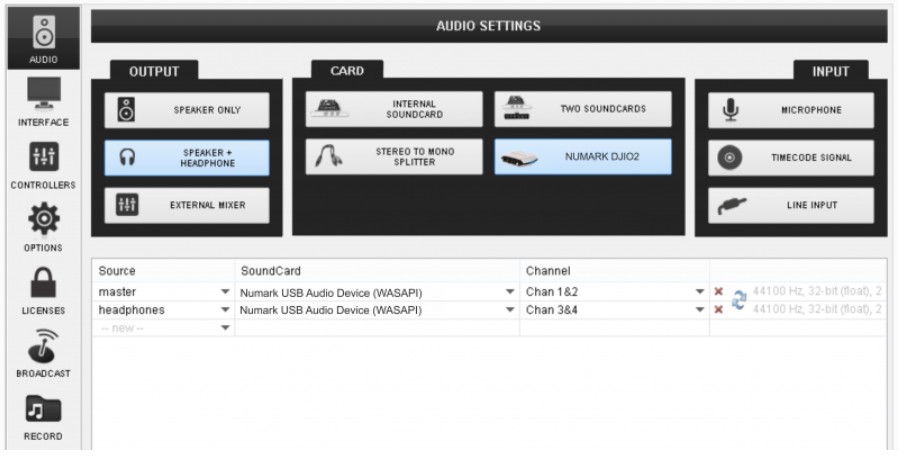Click the splitter cable icon
The image size is (919, 476).
click(x=328, y=157)
